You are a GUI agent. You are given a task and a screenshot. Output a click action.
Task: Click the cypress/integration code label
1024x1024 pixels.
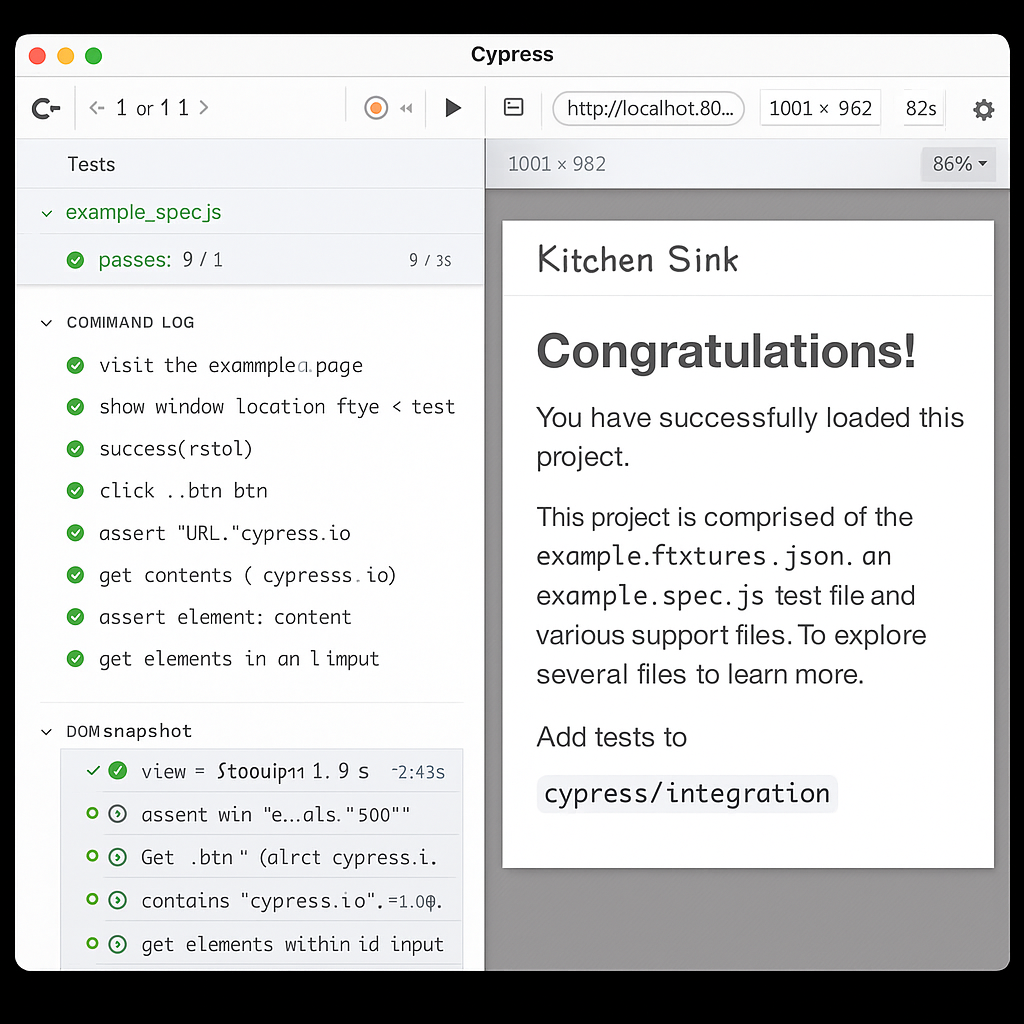(687, 794)
